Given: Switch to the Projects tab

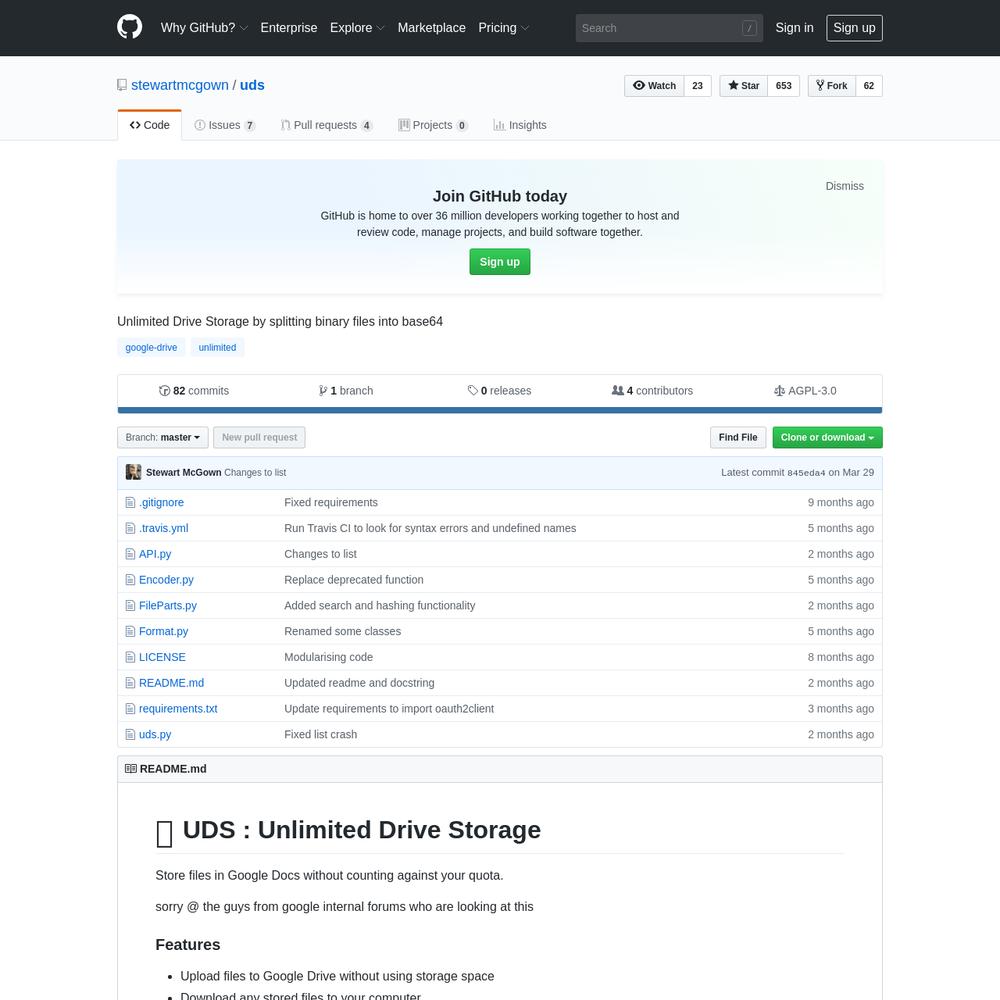Looking at the screenshot, I should click(x=433, y=125).
